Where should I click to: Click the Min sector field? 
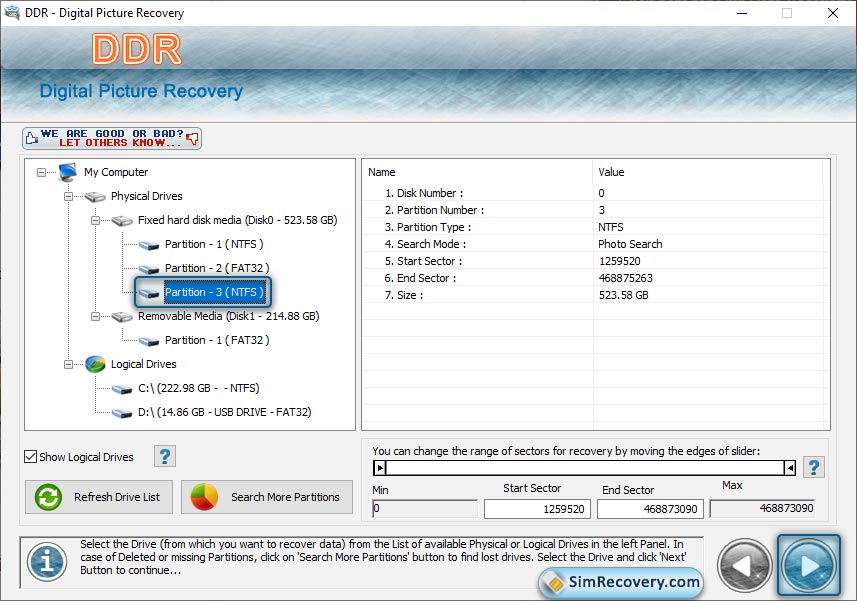point(425,509)
